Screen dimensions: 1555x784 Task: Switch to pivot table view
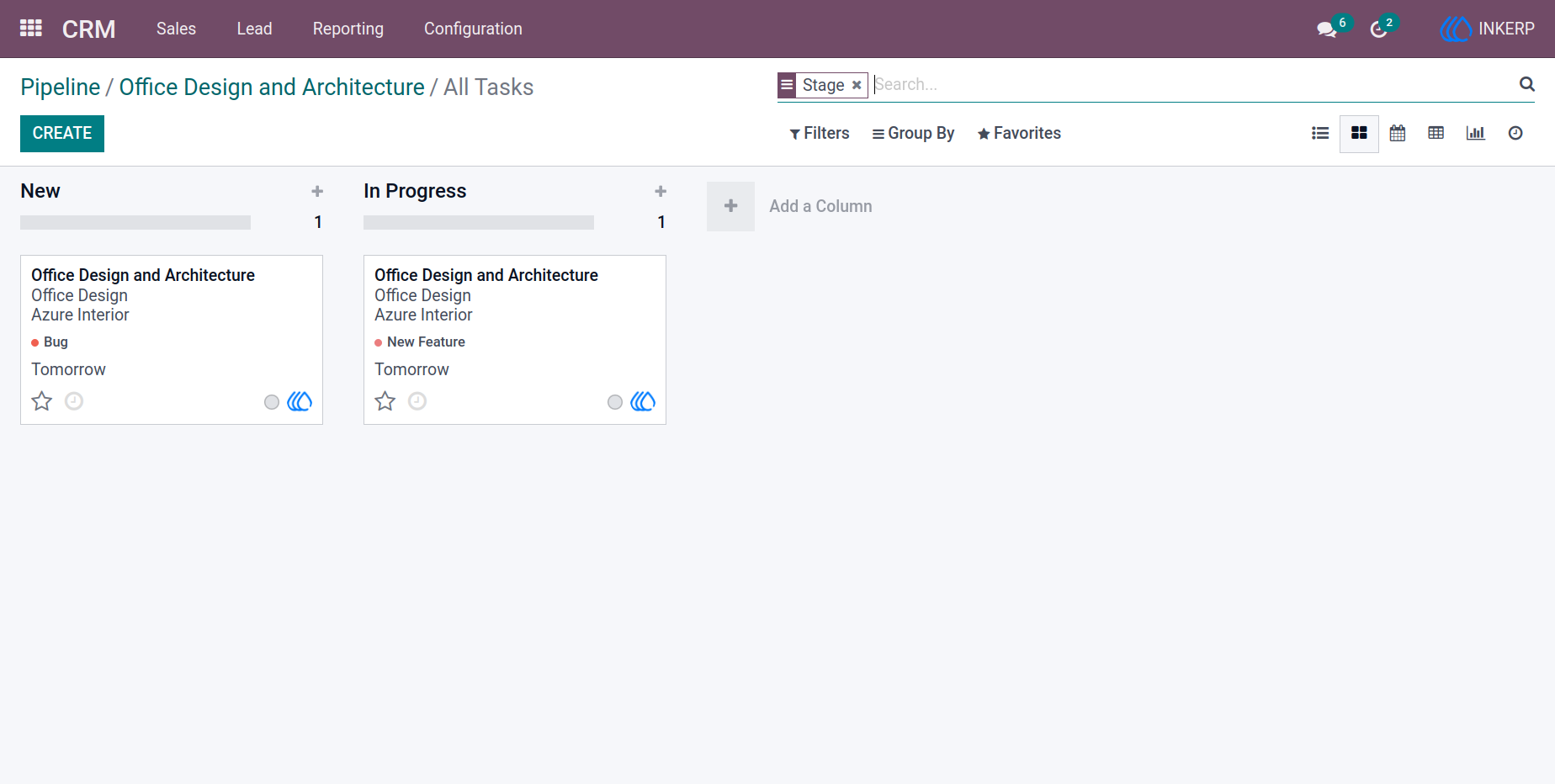tap(1436, 133)
